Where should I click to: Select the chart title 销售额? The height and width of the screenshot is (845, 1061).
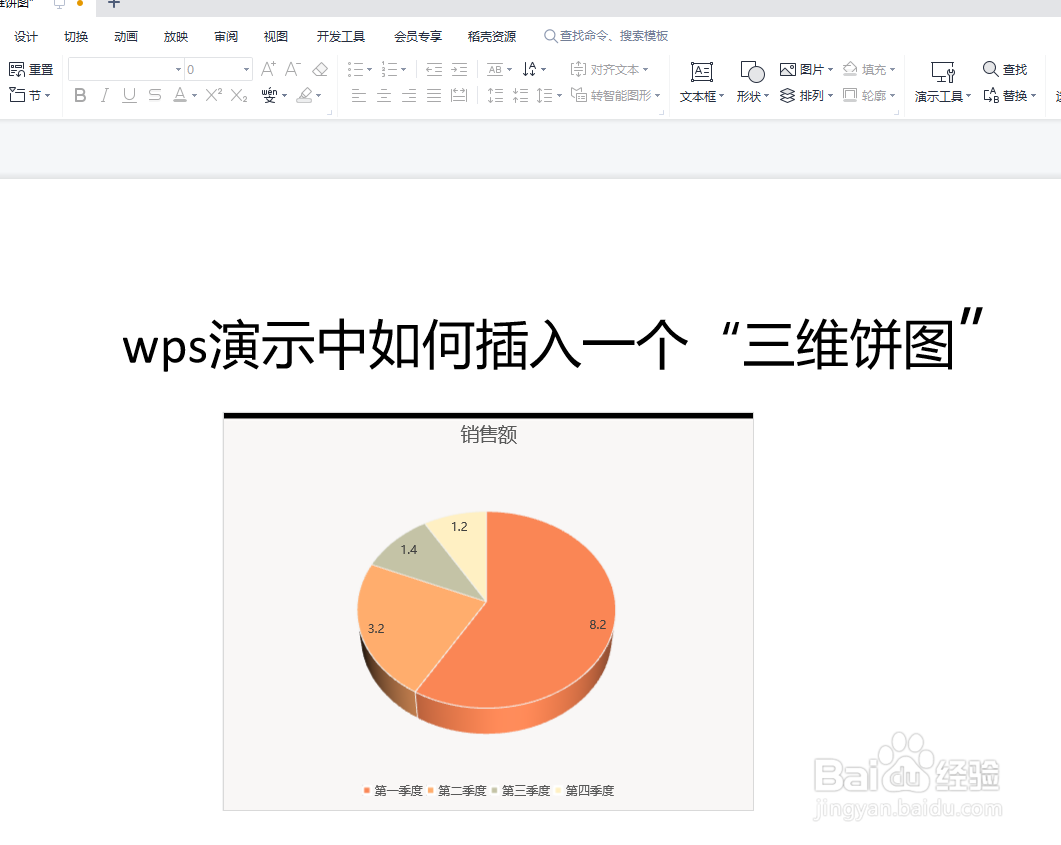coord(489,434)
